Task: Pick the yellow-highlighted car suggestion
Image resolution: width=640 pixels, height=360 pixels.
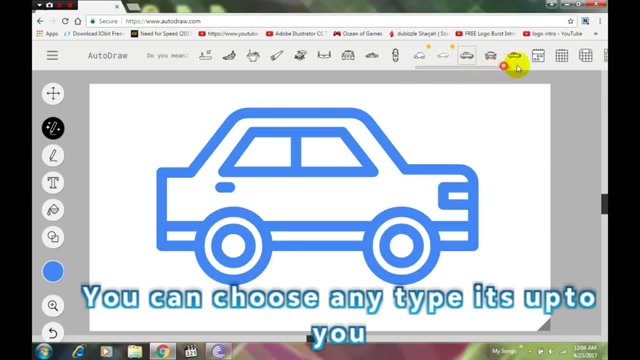Action: click(514, 56)
